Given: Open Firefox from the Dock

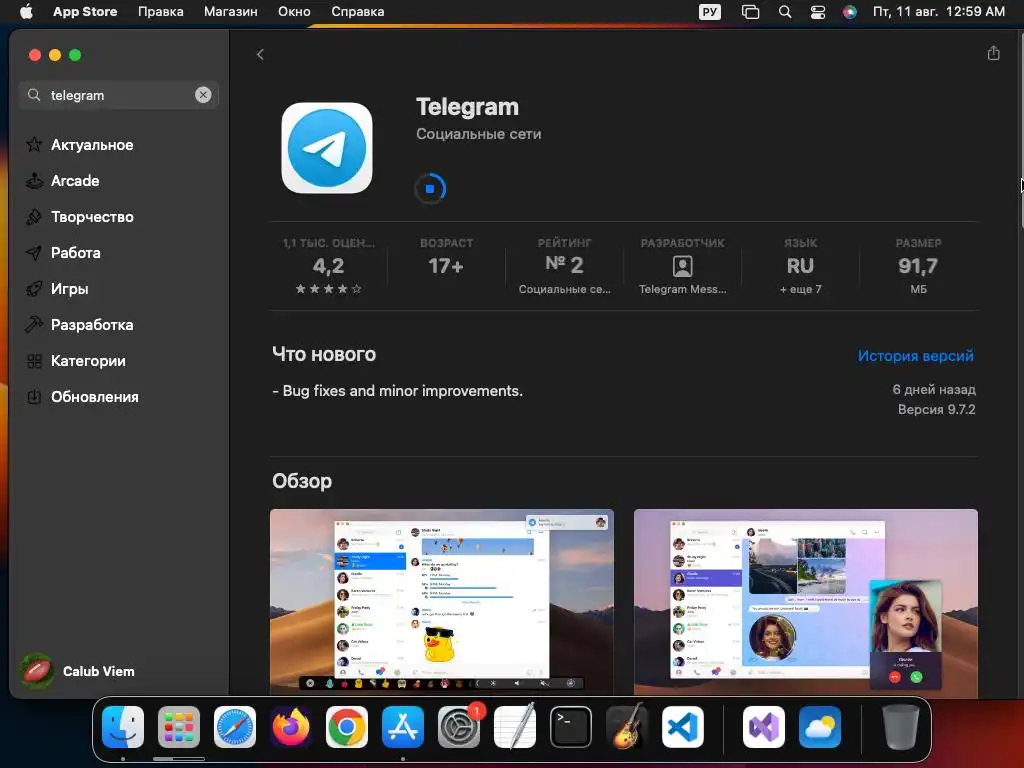Looking at the screenshot, I should tap(291, 726).
